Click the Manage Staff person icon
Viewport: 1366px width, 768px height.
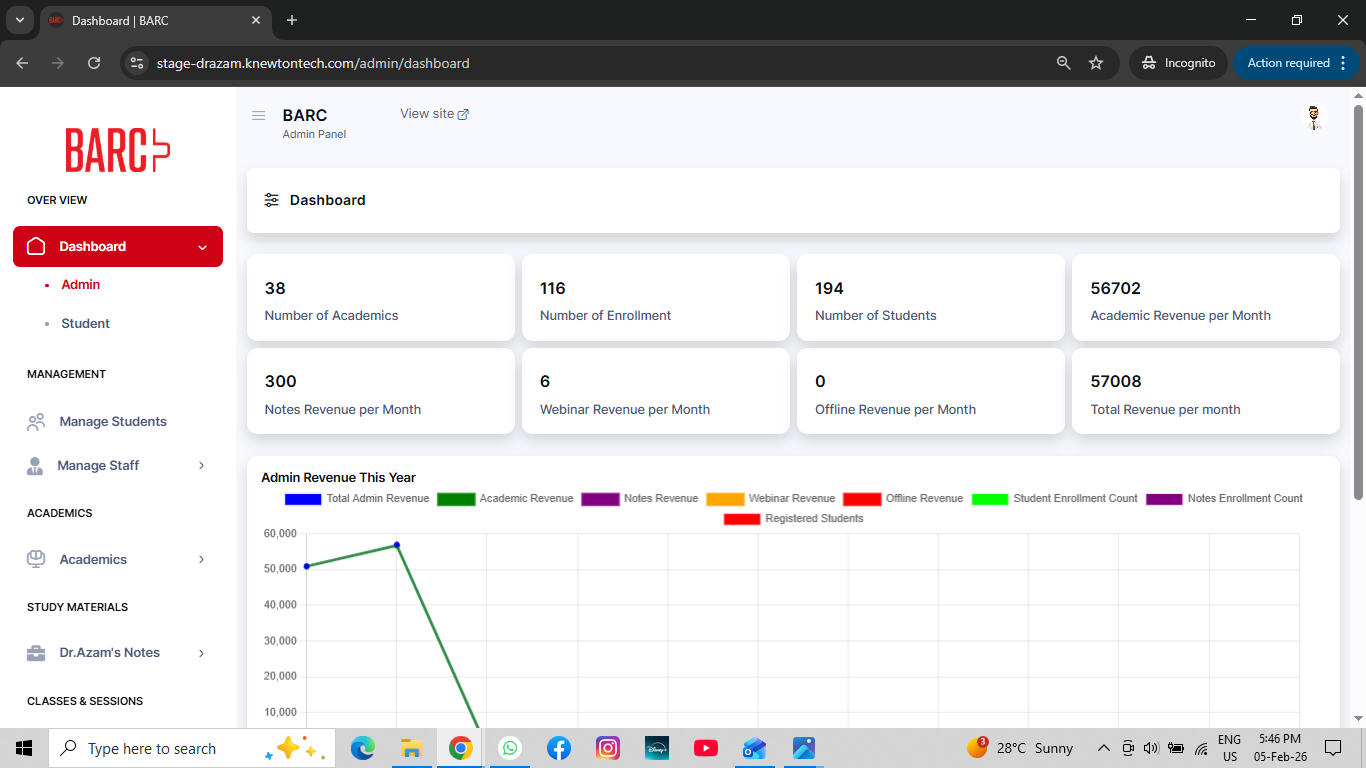click(35, 466)
